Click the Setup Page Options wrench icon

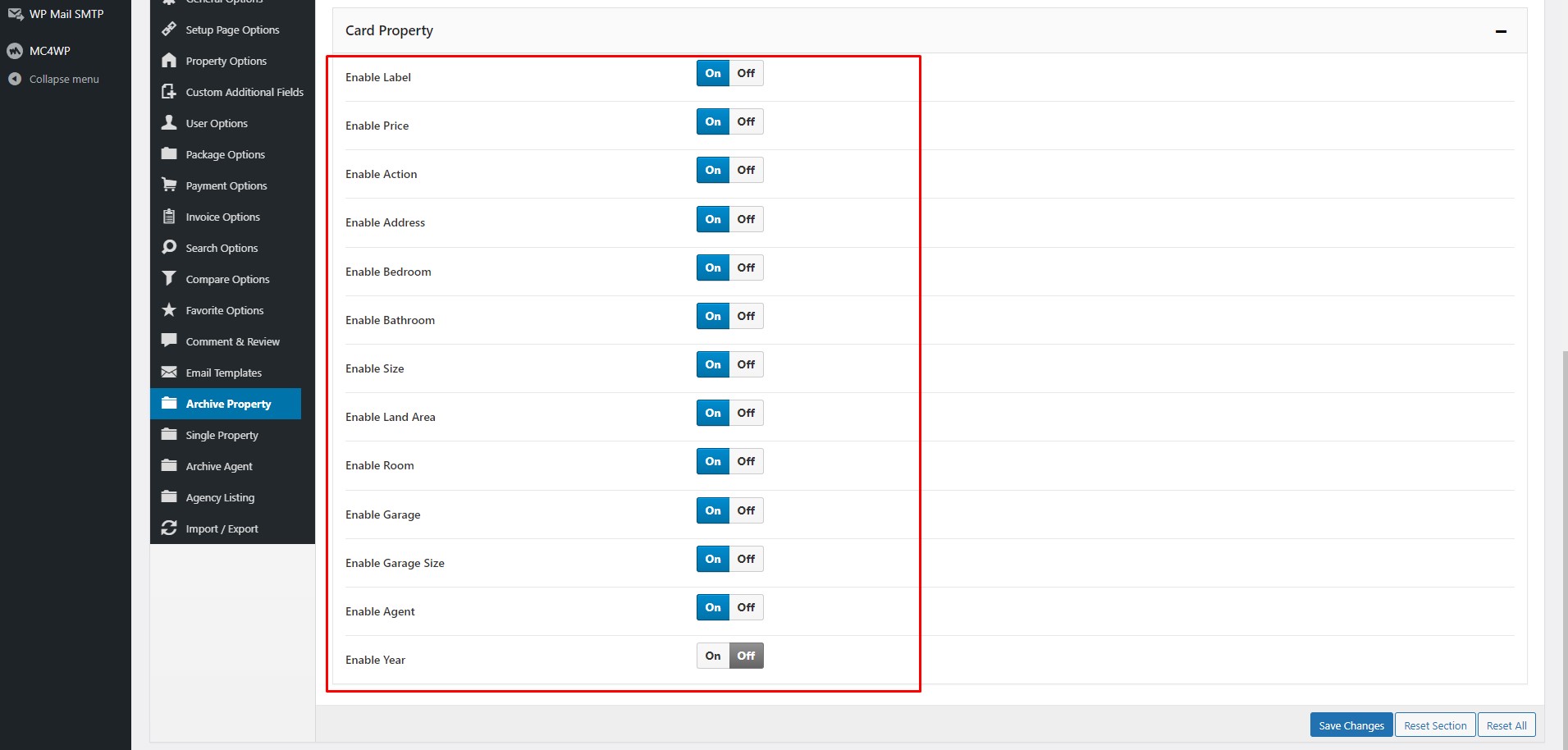click(169, 30)
